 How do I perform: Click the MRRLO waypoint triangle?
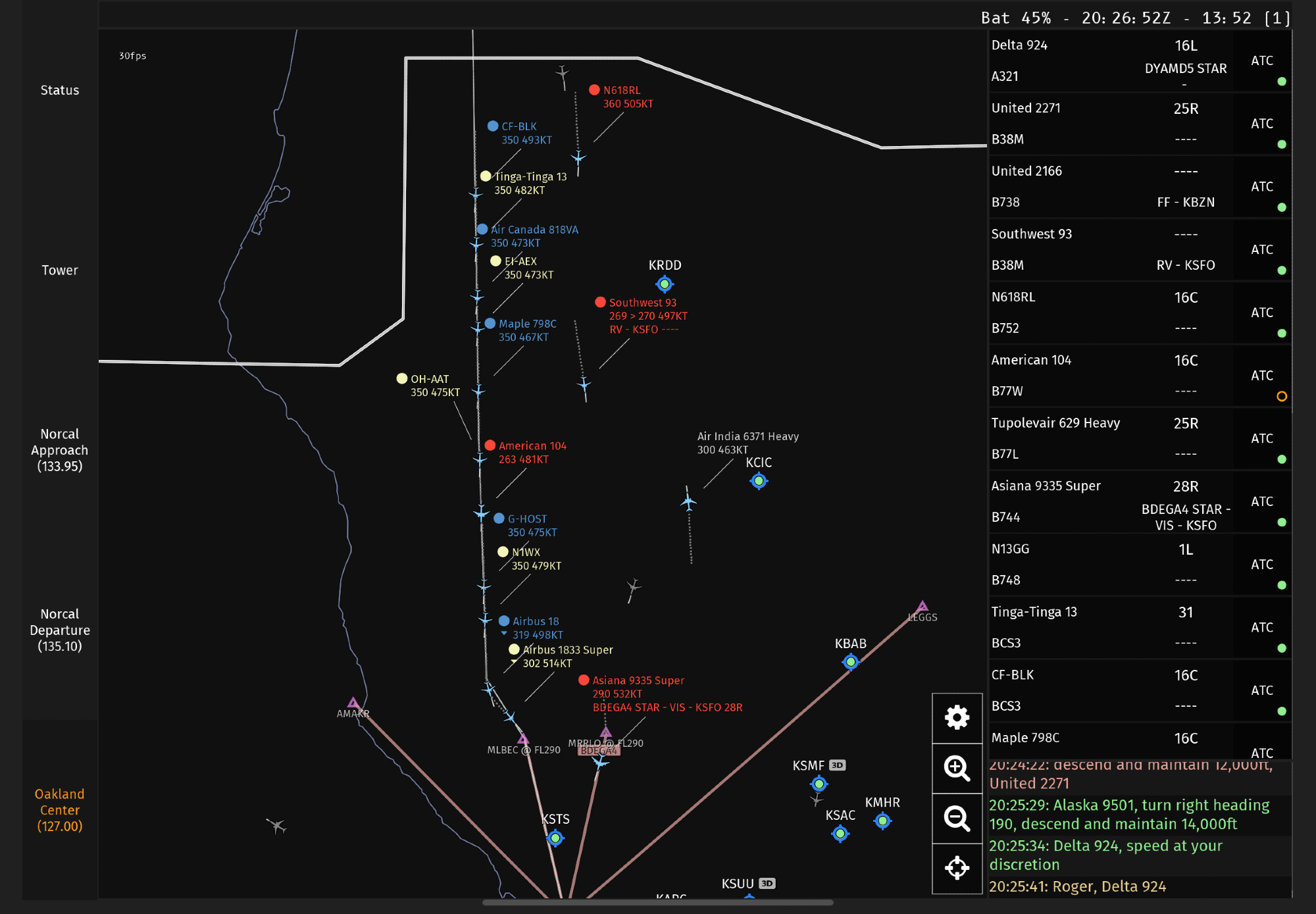tap(606, 732)
